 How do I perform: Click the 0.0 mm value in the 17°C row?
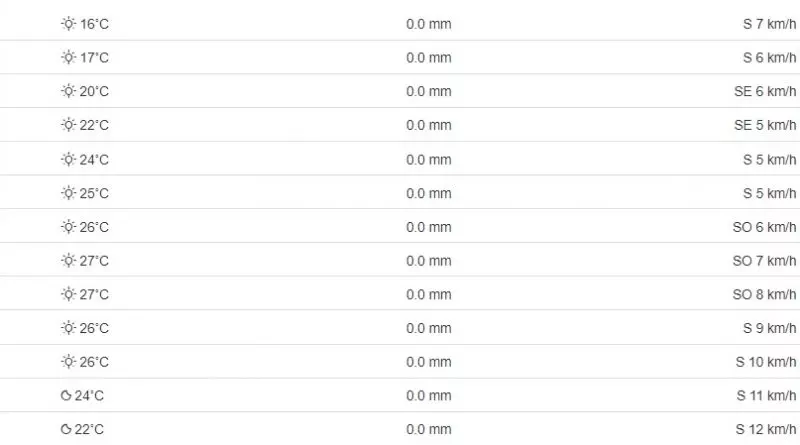click(x=428, y=58)
